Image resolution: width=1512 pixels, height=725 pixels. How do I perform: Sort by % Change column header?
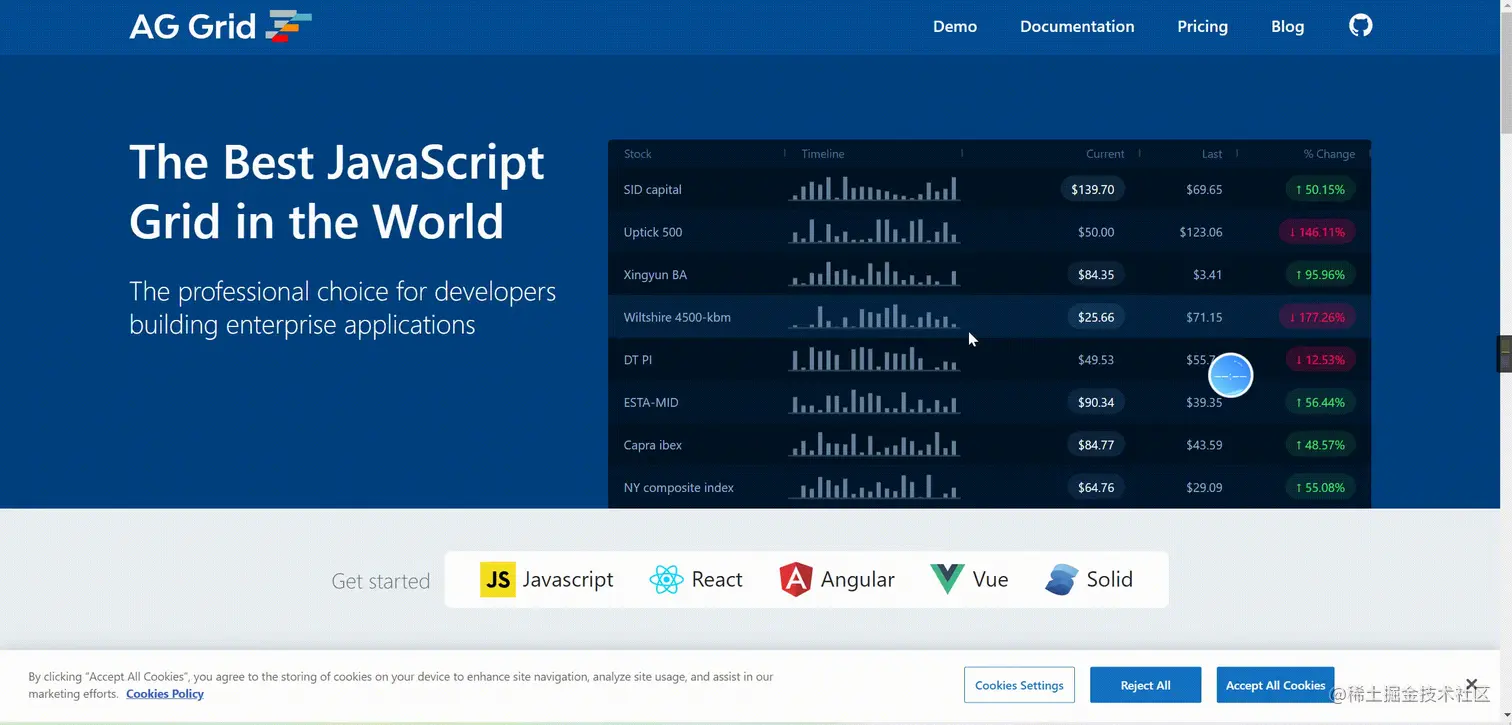tap(1329, 154)
